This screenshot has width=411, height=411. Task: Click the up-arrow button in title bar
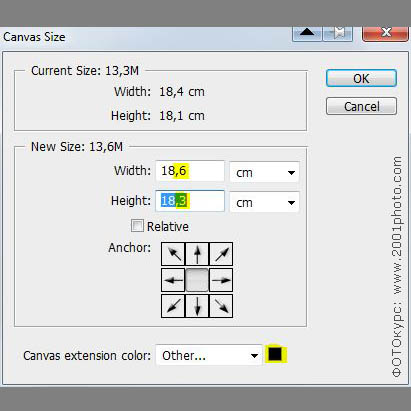point(307,33)
